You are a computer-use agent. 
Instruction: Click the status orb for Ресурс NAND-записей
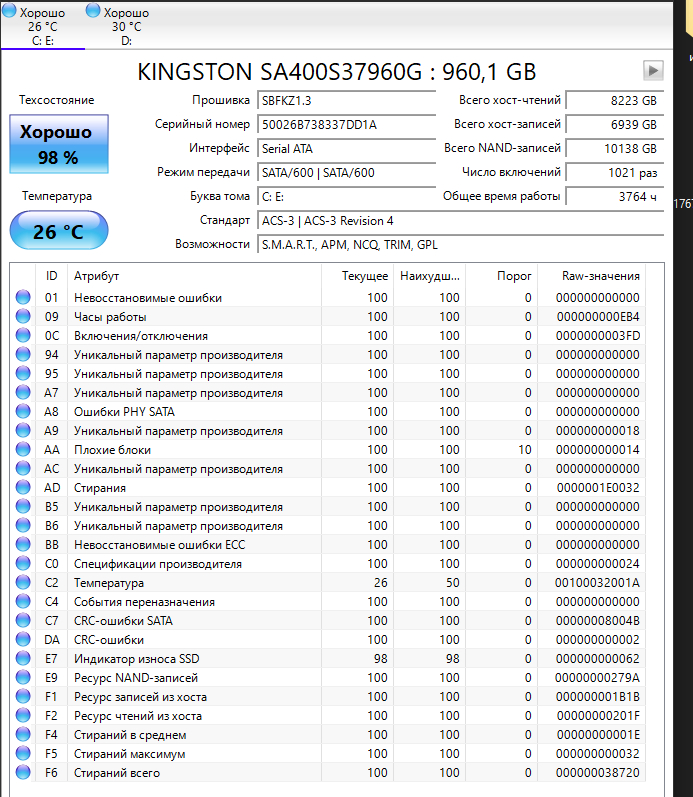(x=23, y=678)
